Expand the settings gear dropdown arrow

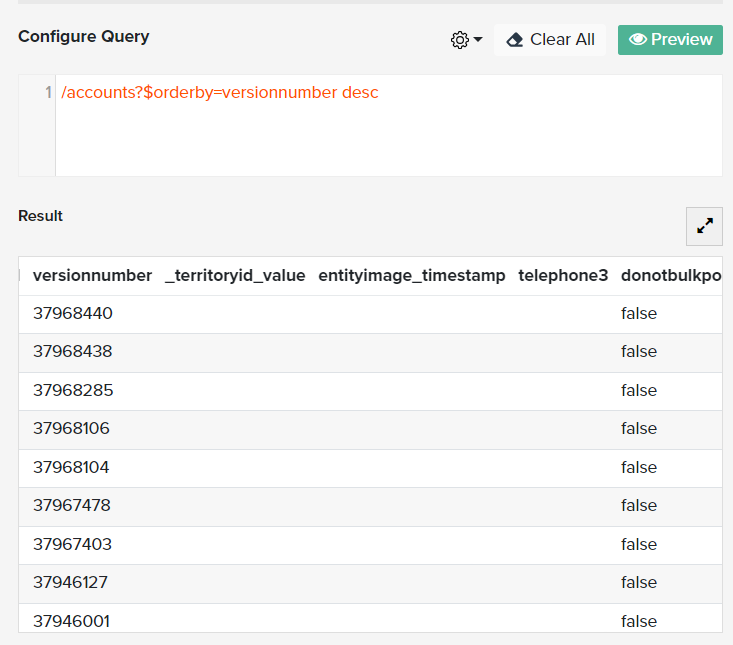click(478, 40)
